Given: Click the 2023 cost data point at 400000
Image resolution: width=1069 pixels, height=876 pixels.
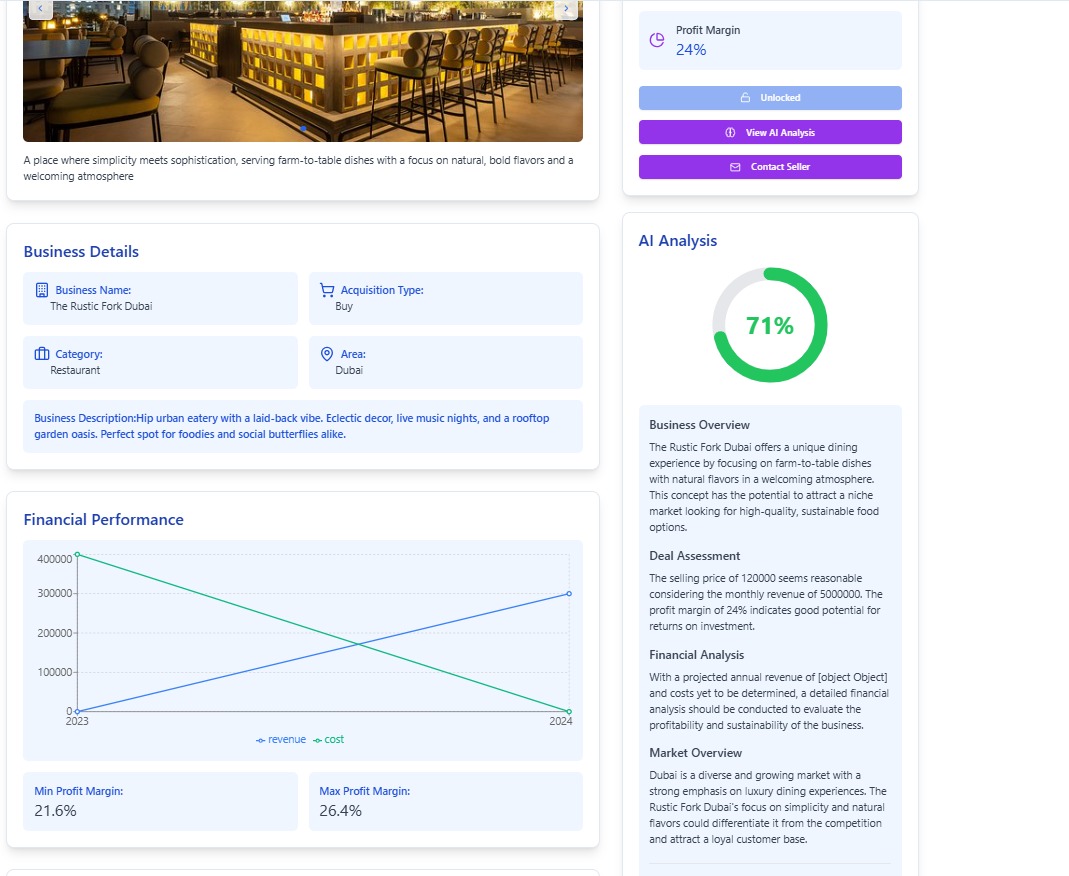Looking at the screenshot, I should coord(77,554).
